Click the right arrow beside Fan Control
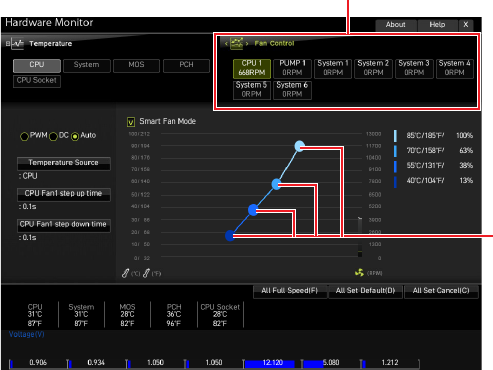Viewport: 493px width, 370px height. tap(247, 43)
